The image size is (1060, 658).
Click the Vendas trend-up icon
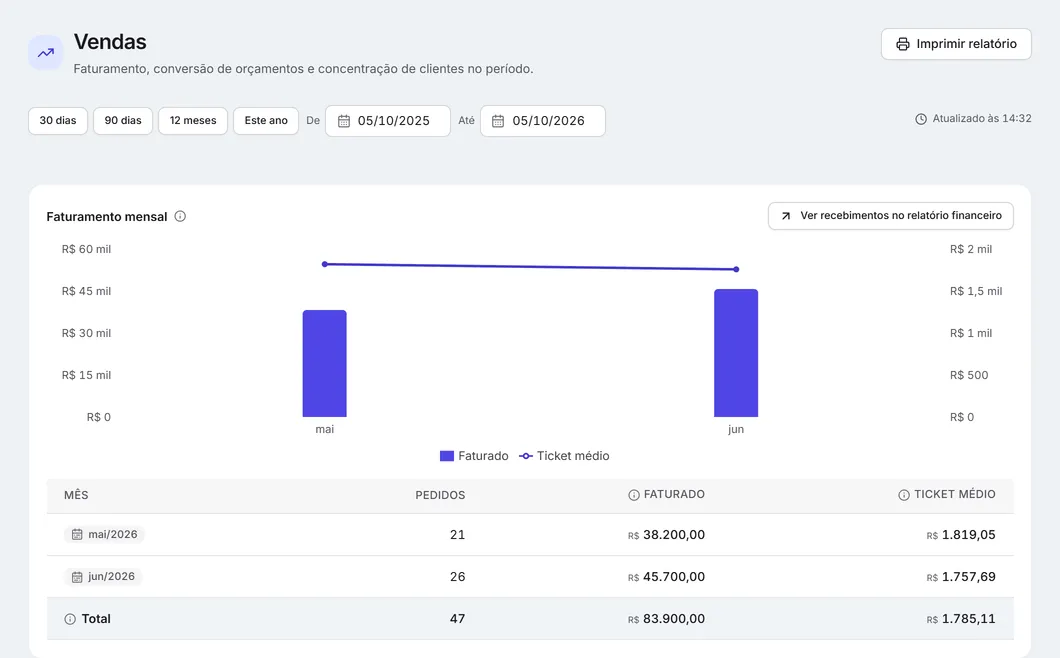[45, 53]
